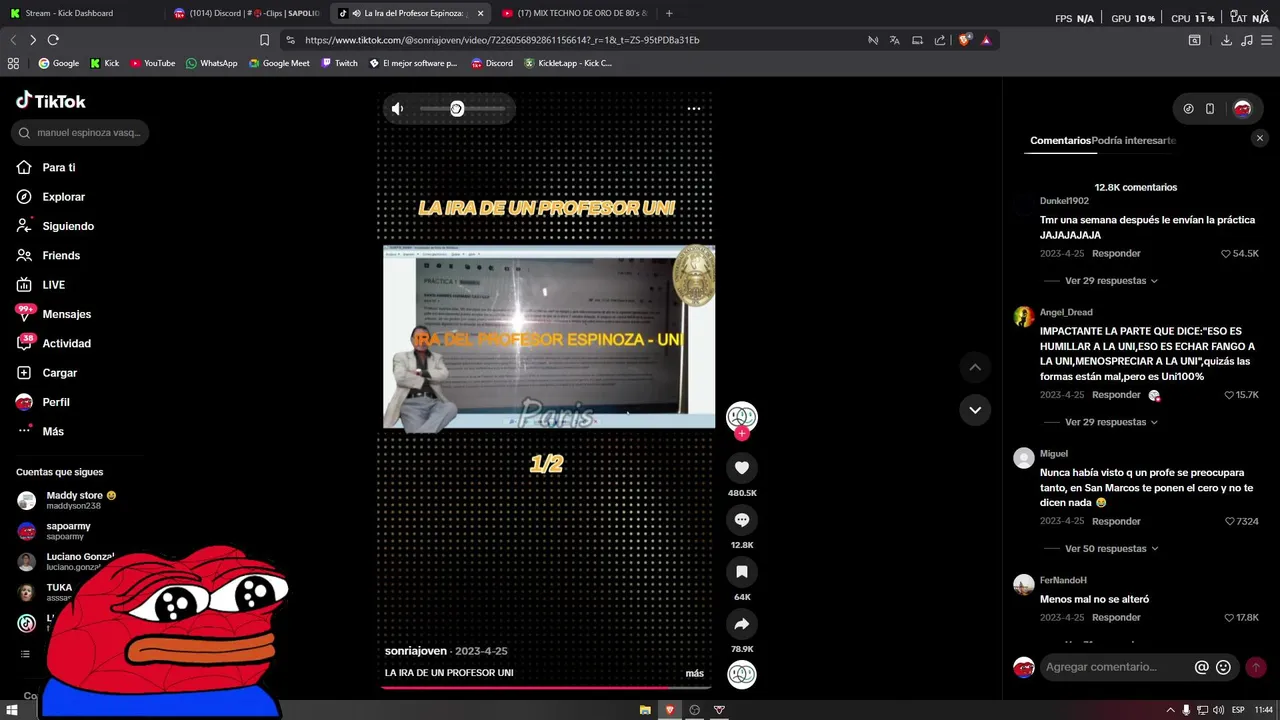The height and width of the screenshot is (720, 1280).
Task: Like Dunkel1902's comment heart
Action: point(1226,254)
